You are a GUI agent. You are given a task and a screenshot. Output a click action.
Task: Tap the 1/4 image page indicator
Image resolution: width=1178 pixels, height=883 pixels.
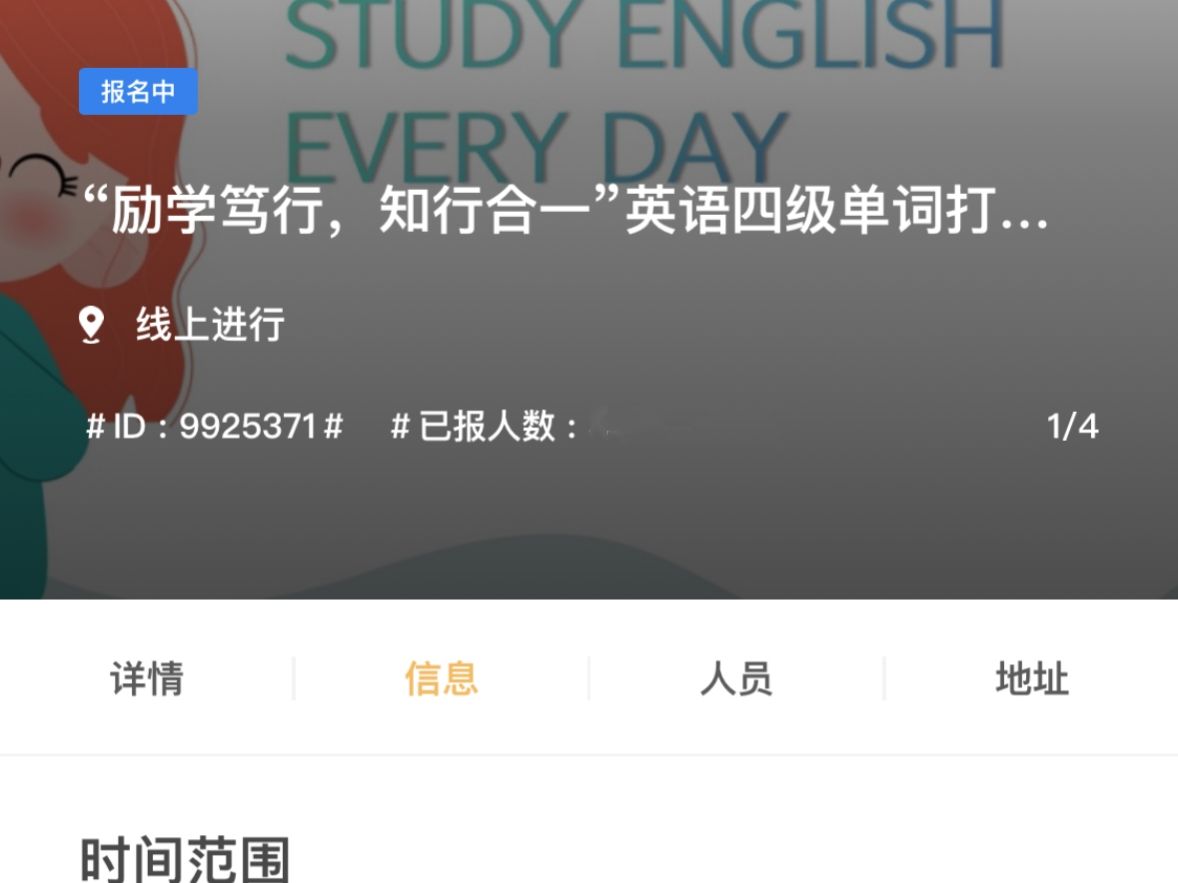point(1072,427)
